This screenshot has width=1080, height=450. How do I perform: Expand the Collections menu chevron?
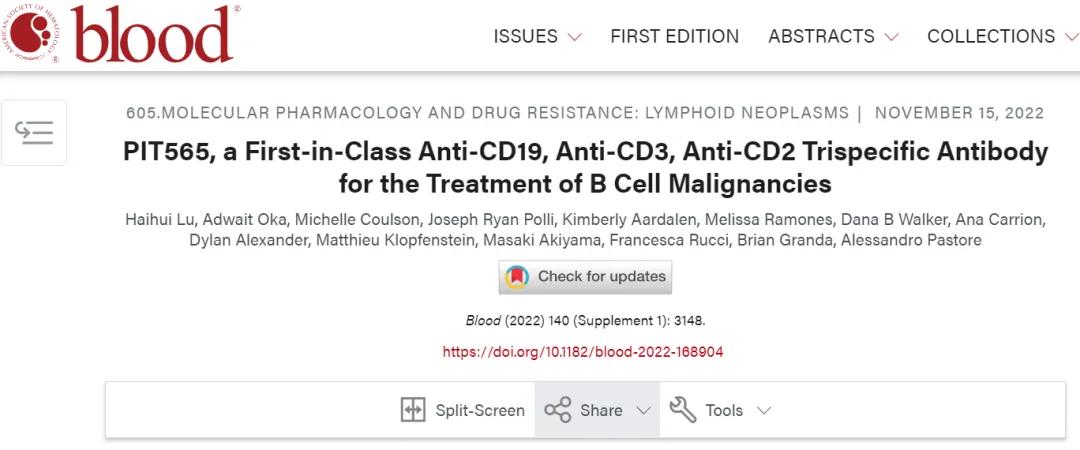[x=1069, y=37]
